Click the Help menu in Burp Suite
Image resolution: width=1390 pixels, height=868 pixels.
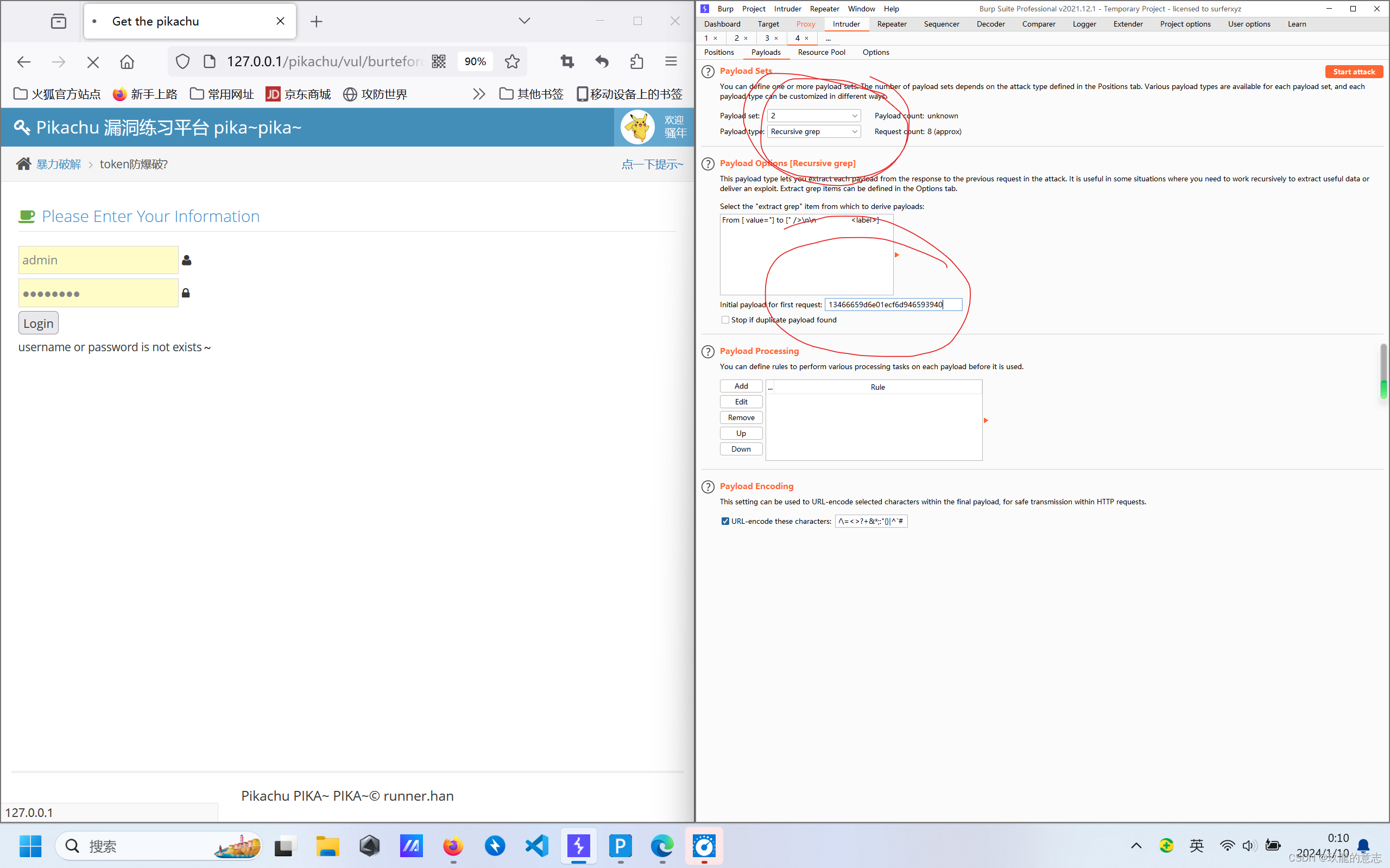890,8
